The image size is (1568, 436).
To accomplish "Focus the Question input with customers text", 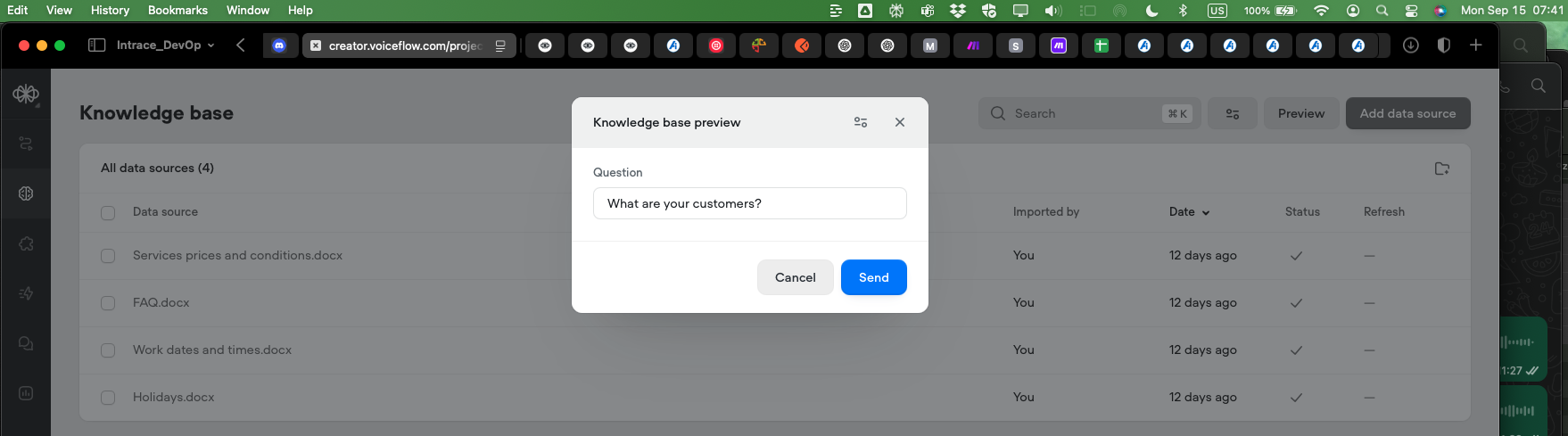I will click(x=750, y=203).
